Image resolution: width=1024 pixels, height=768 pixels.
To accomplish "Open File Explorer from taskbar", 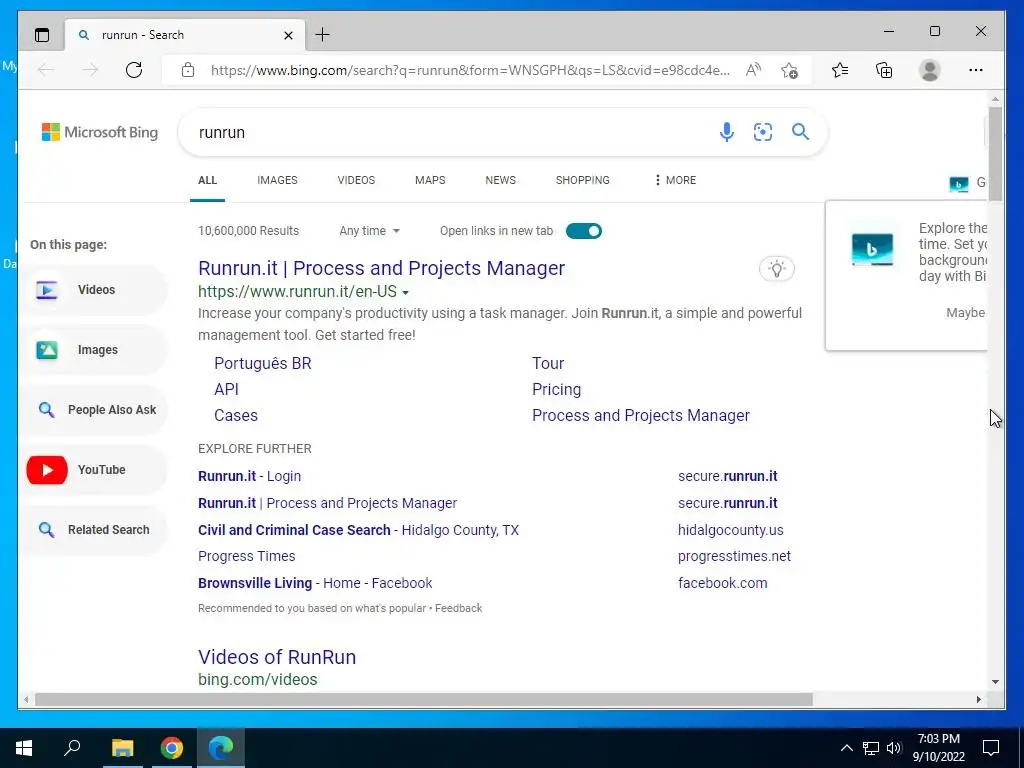I will point(122,748).
